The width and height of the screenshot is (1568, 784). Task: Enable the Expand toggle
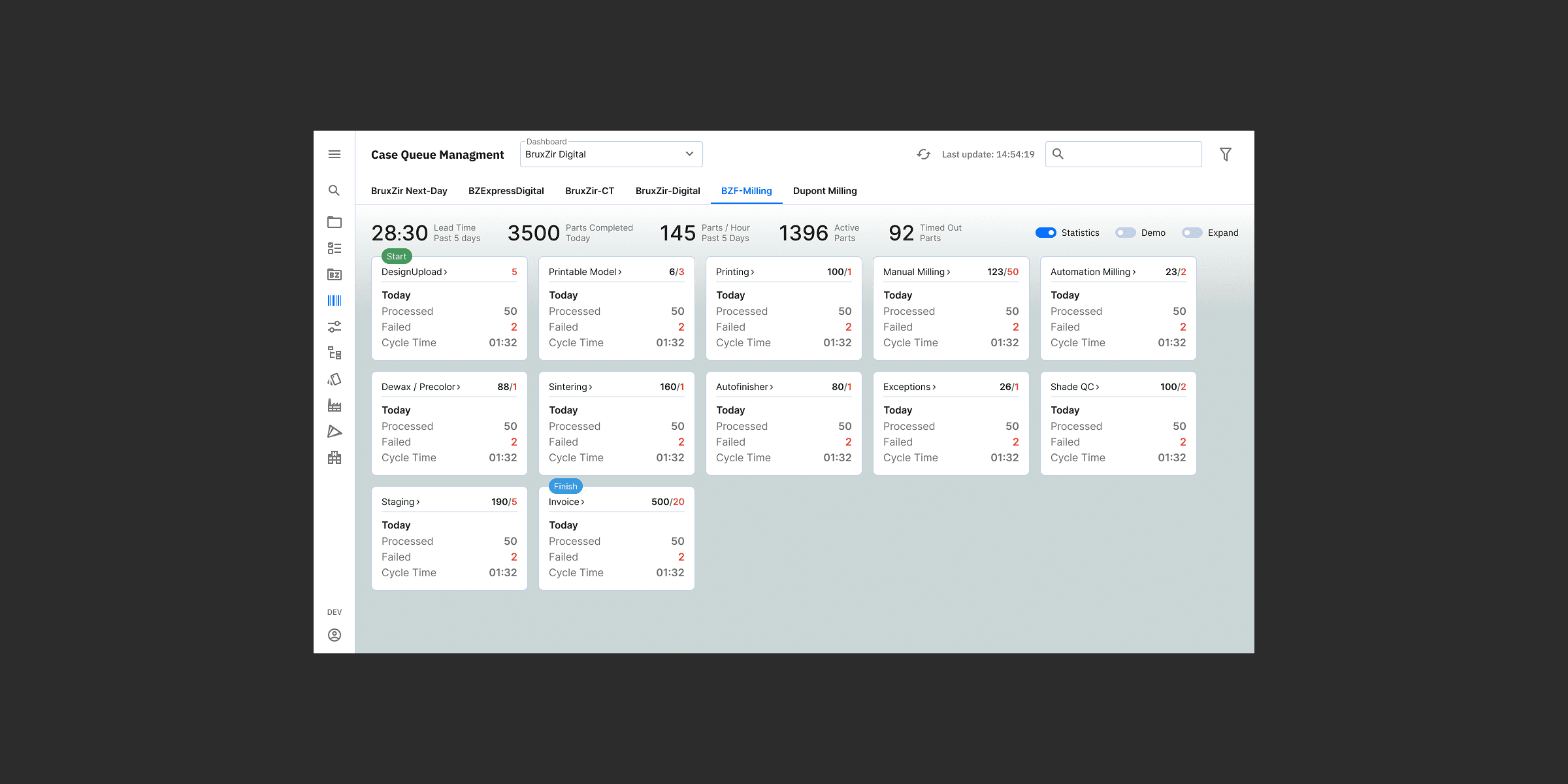pyautogui.click(x=1192, y=233)
